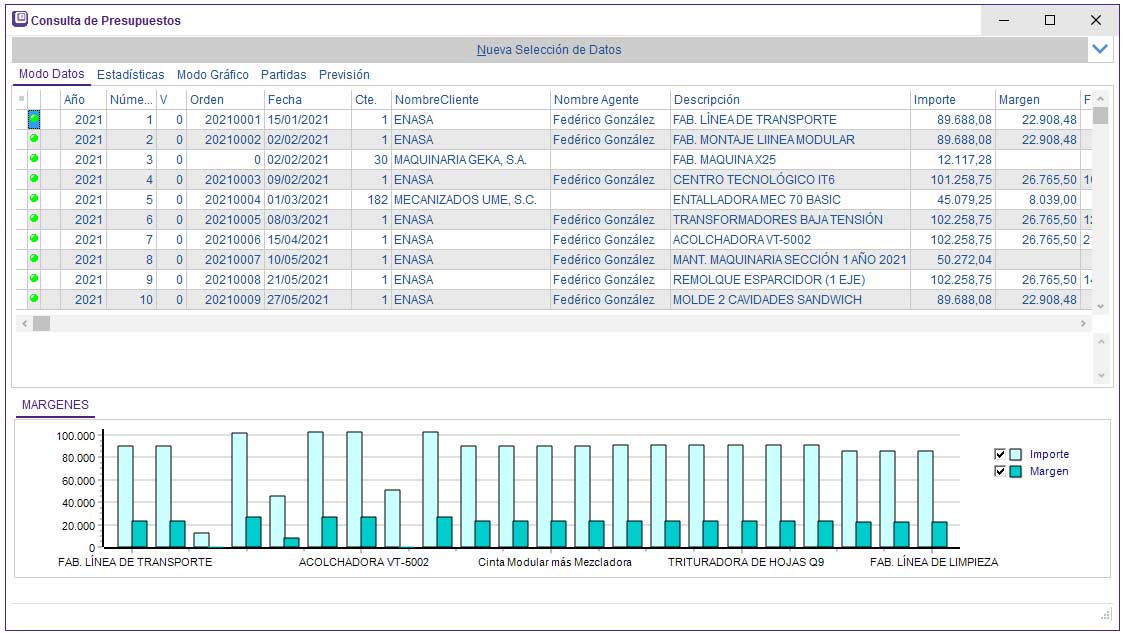
Task: Click the green status icon for budget 7
Action: 34,239
